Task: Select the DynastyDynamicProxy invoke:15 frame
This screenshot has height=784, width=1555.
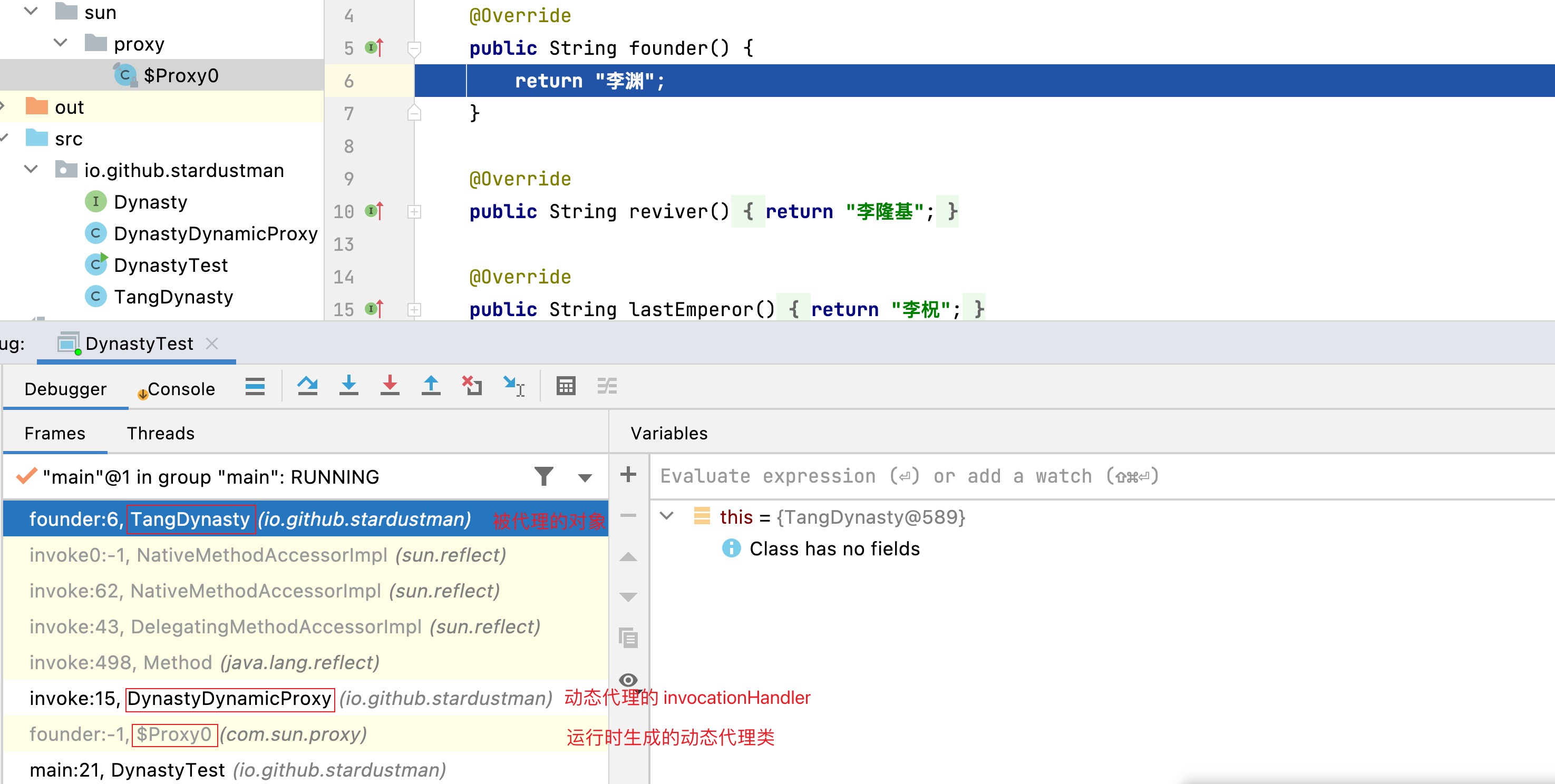Action: pyautogui.click(x=229, y=698)
